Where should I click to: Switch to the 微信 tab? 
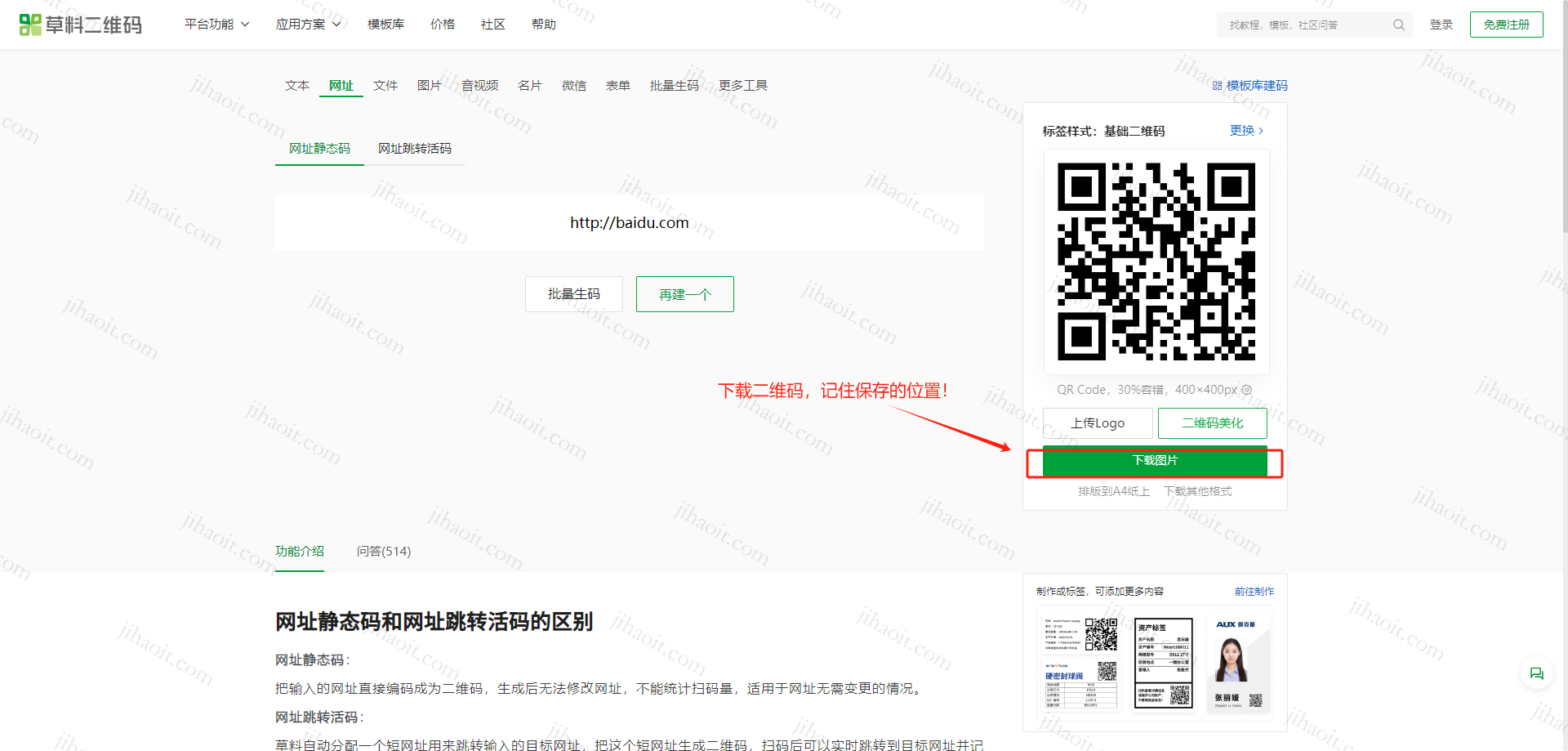[574, 86]
